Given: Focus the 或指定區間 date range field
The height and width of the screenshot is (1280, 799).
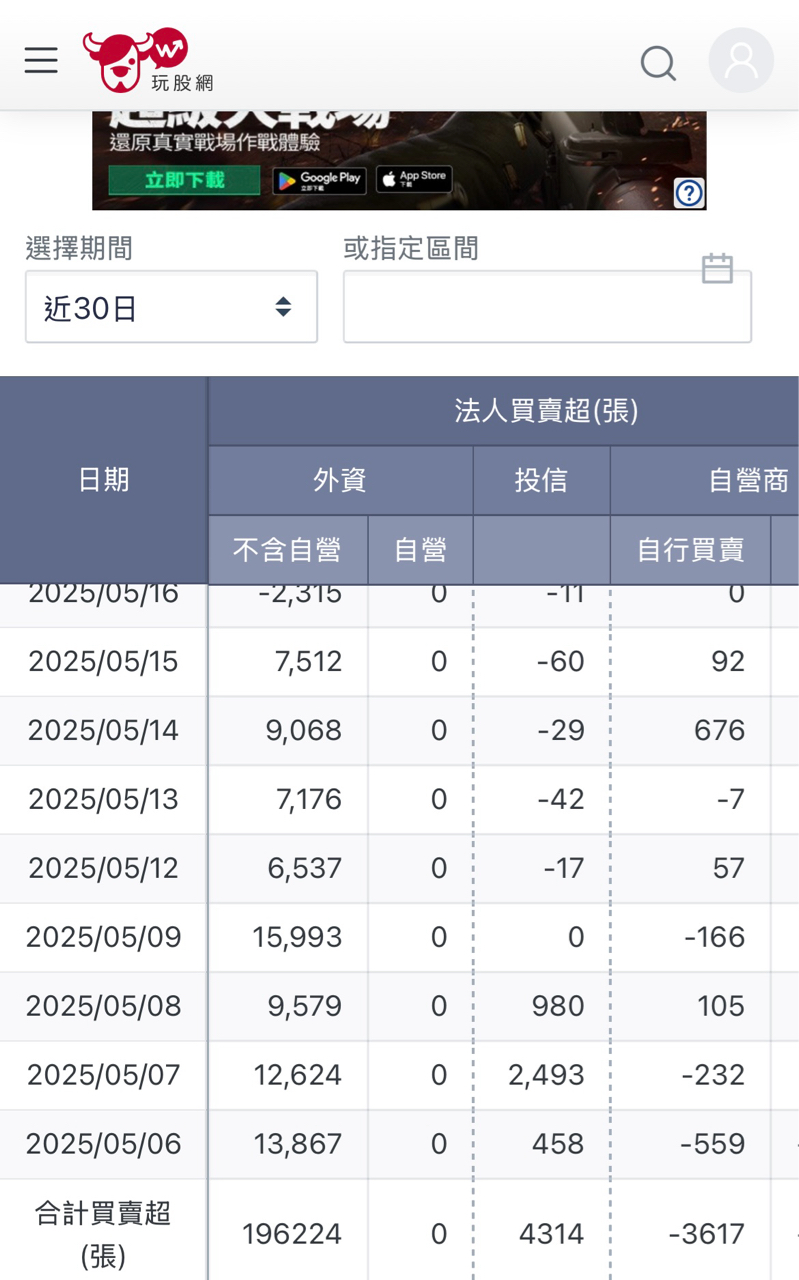Looking at the screenshot, I should [547, 307].
